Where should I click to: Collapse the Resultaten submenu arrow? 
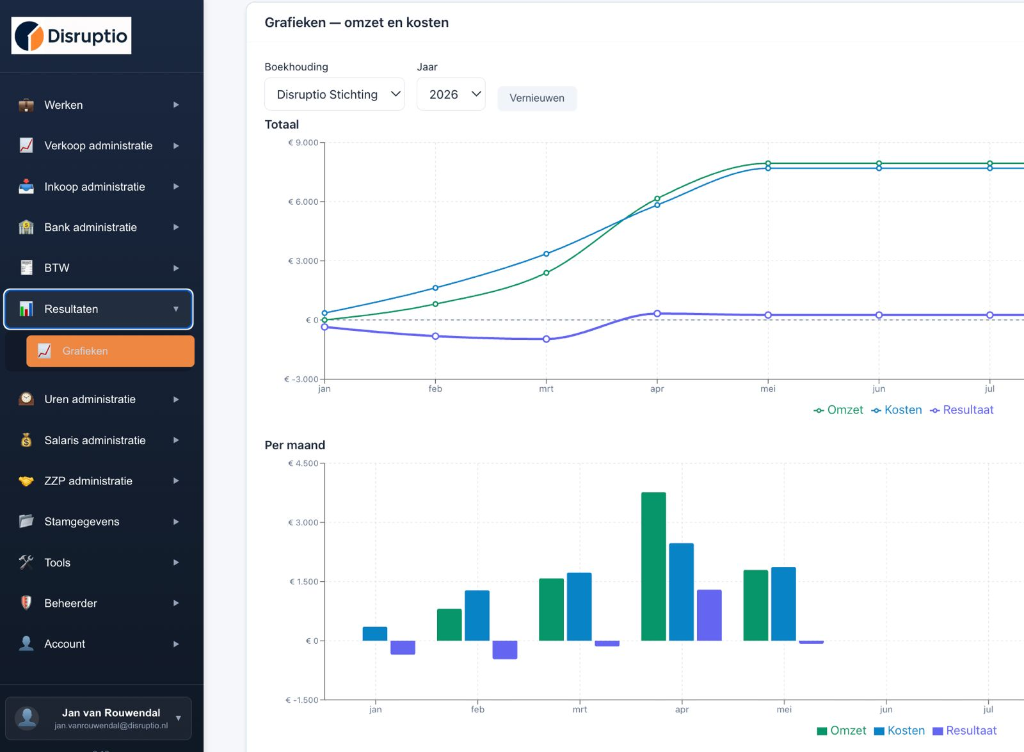pyautogui.click(x=176, y=309)
